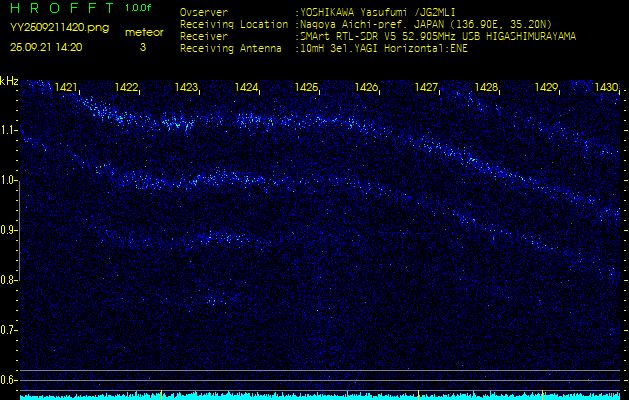Click the kHz axis unit label
Image resolution: width=629 pixels, height=400 pixels.
(9, 80)
